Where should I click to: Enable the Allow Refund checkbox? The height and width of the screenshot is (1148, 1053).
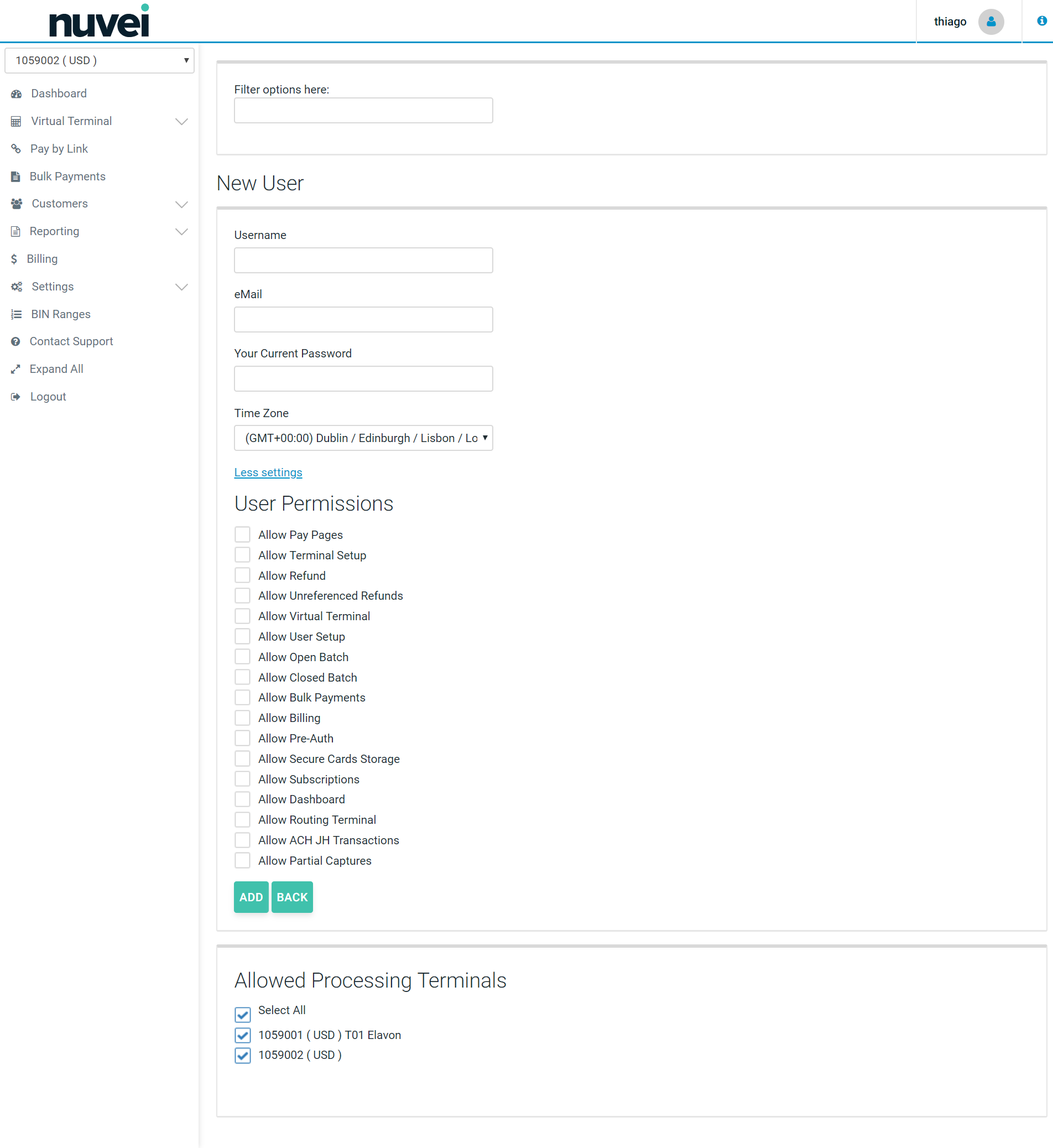242,575
